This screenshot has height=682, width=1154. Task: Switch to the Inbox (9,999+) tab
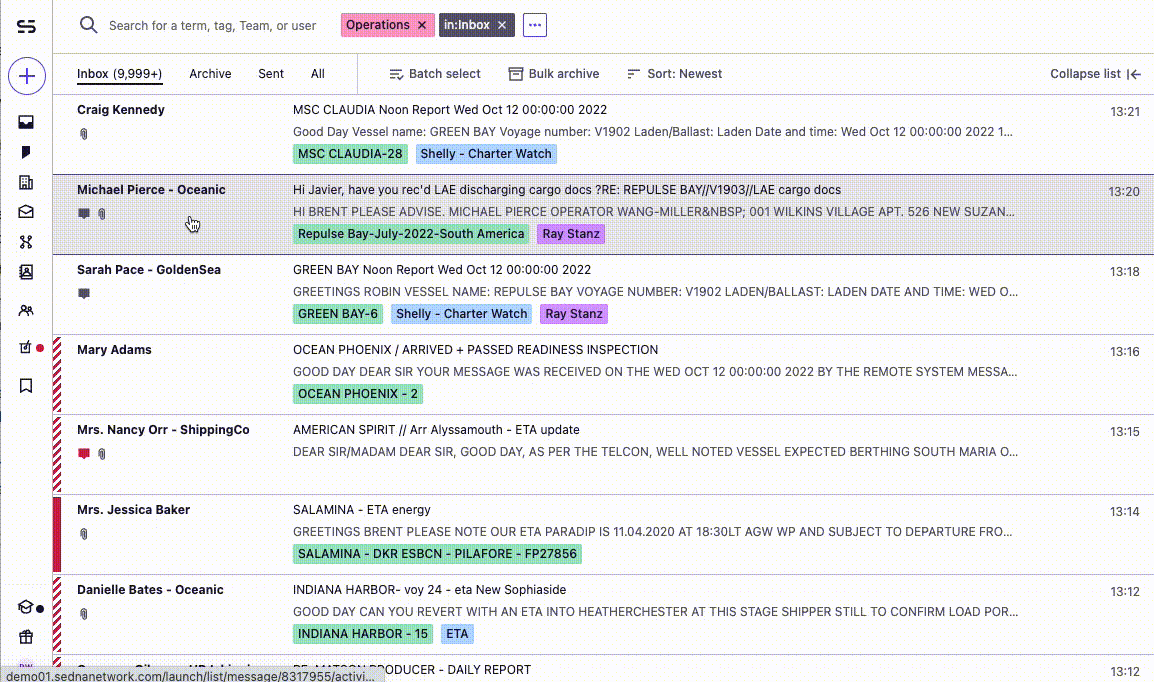tap(119, 74)
